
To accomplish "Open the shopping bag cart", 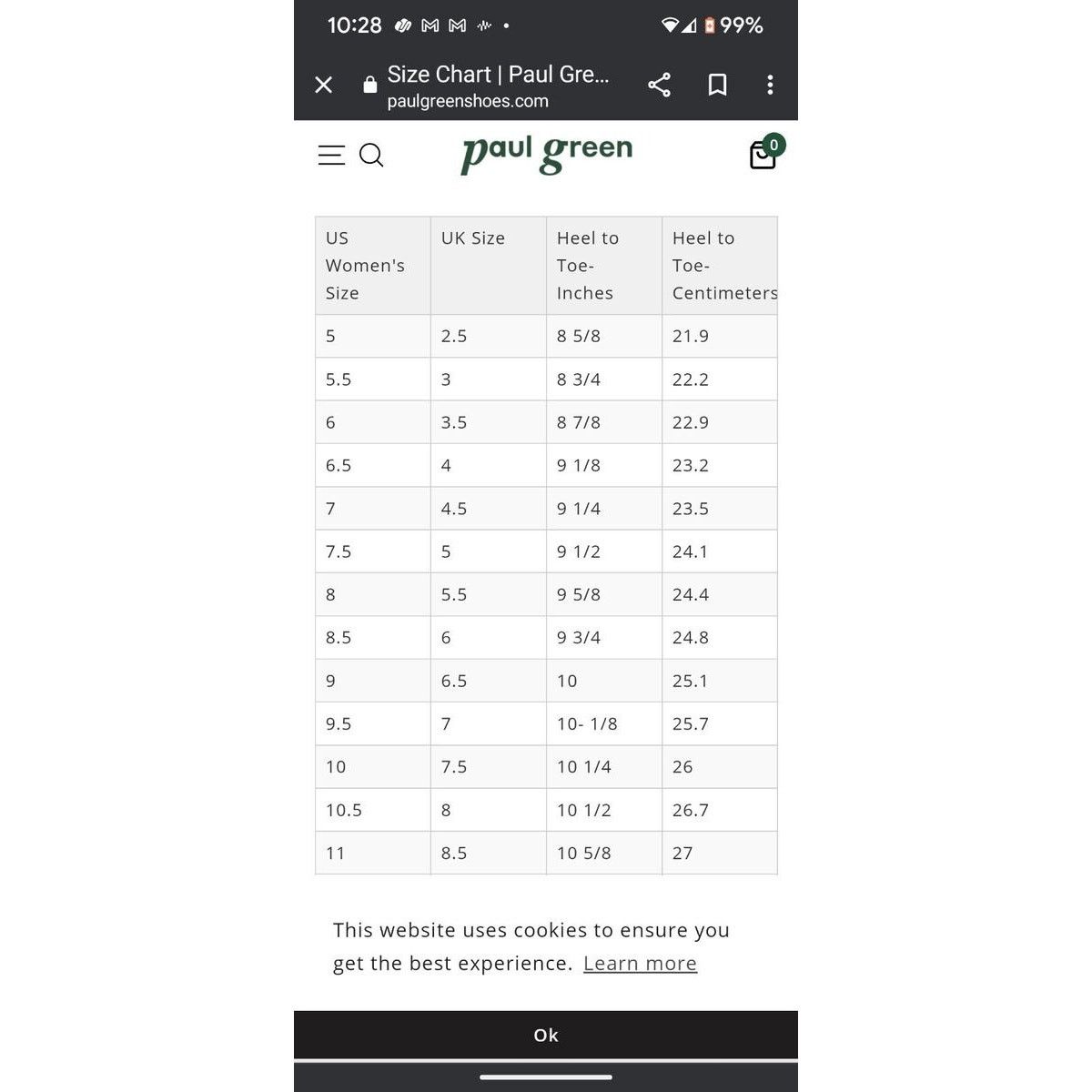I will click(762, 156).
